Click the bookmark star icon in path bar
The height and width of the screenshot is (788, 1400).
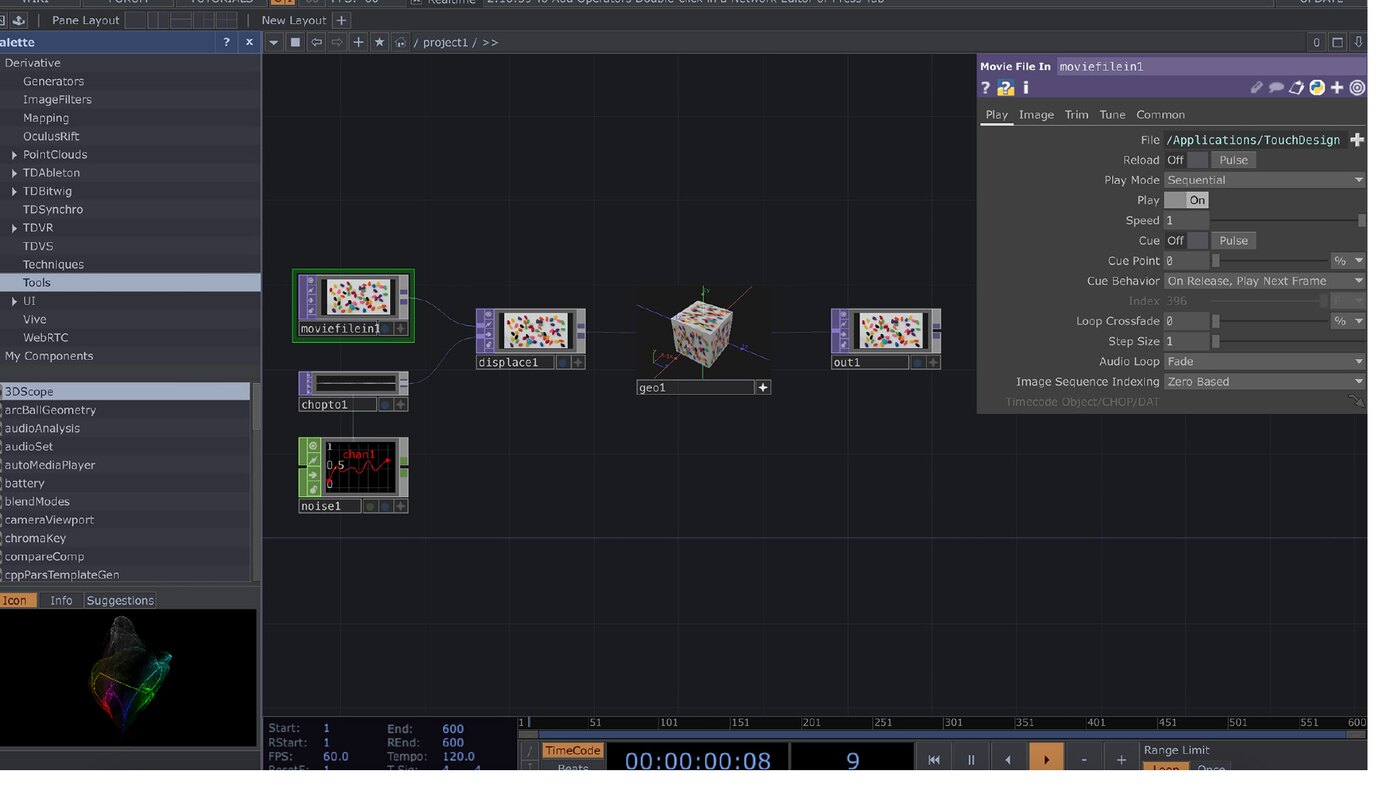[x=379, y=42]
